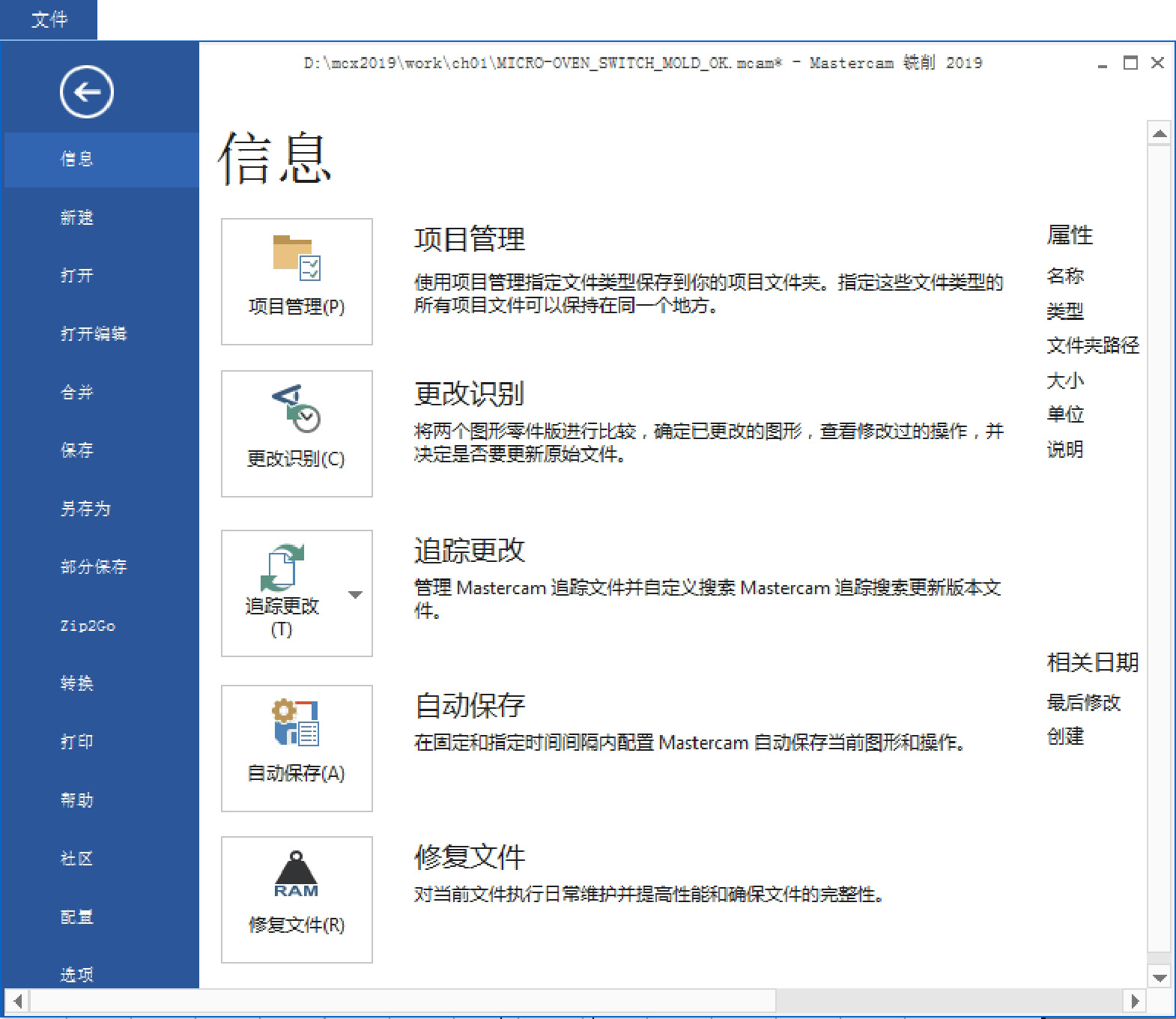Open the Zip2Go sidebar entry

88,626
